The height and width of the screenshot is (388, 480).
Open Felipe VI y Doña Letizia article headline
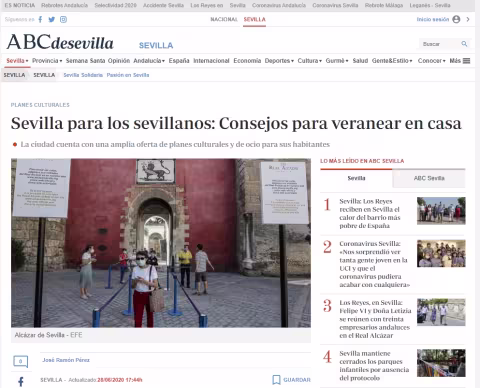[375, 319]
